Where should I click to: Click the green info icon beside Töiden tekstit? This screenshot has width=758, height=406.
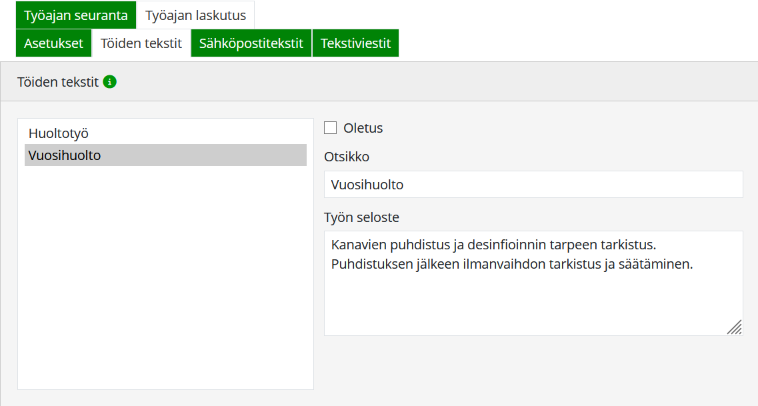tap(110, 82)
